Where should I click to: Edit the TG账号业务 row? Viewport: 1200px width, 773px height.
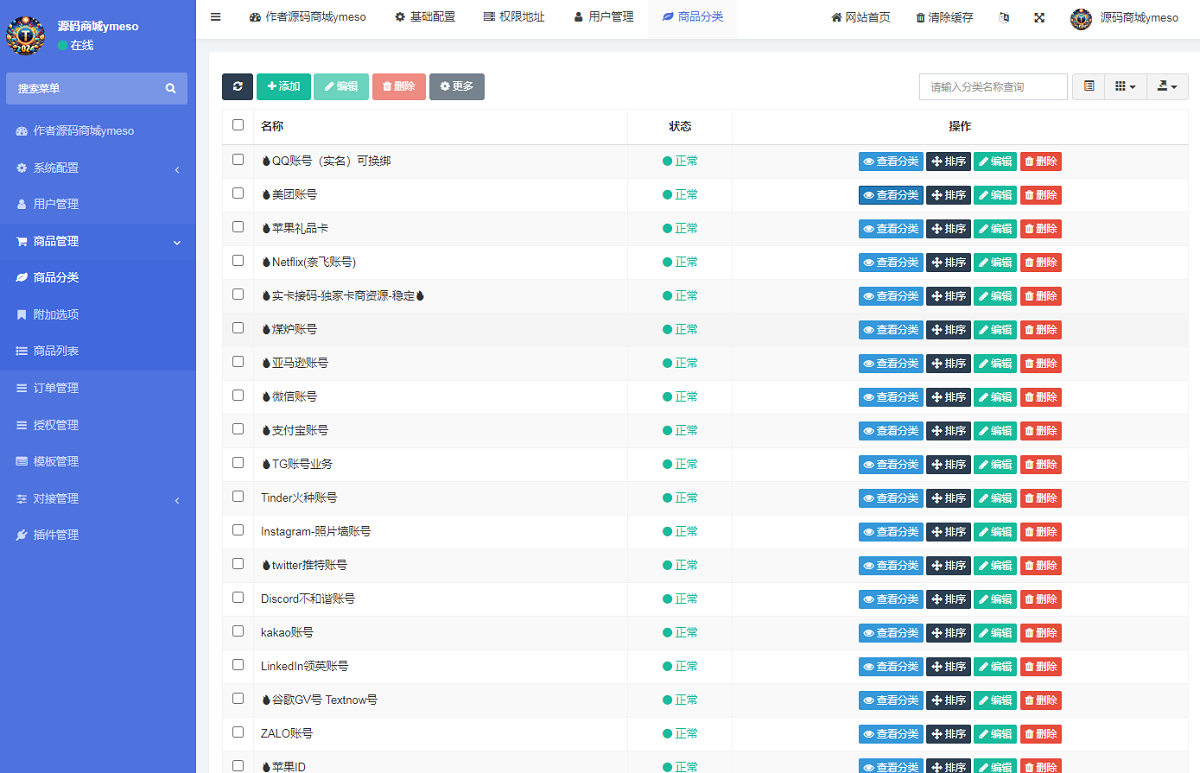995,465
